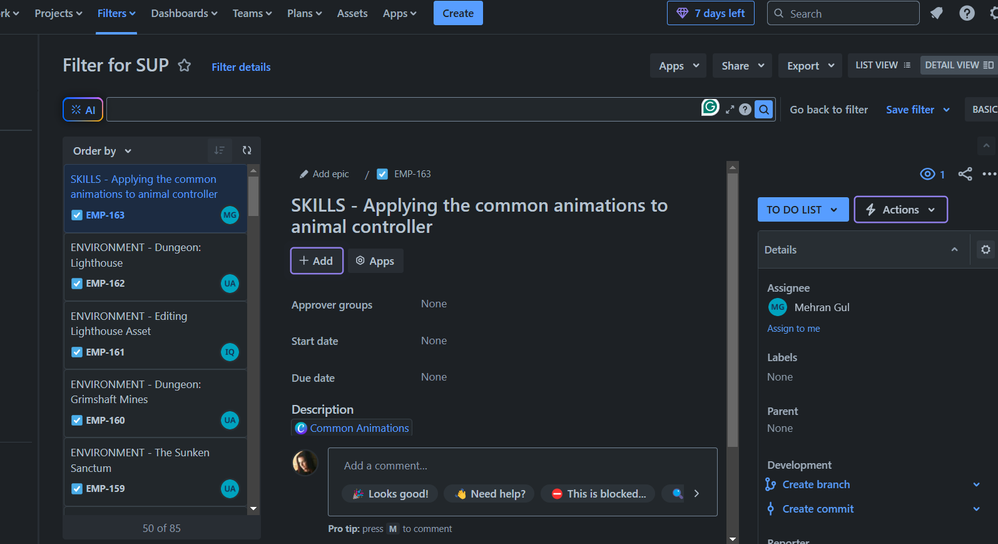Click MG avatar on EMP-163 card

[x=230, y=215]
